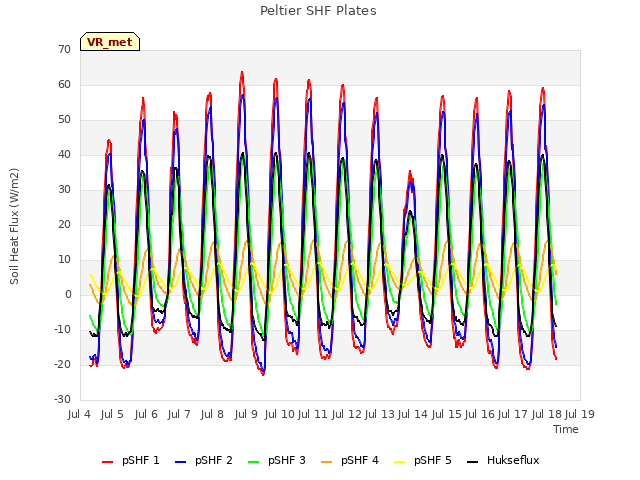This screenshot has width=640, height=480.
Task: Select the pSHF 2 legend label
Action: tap(214, 460)
